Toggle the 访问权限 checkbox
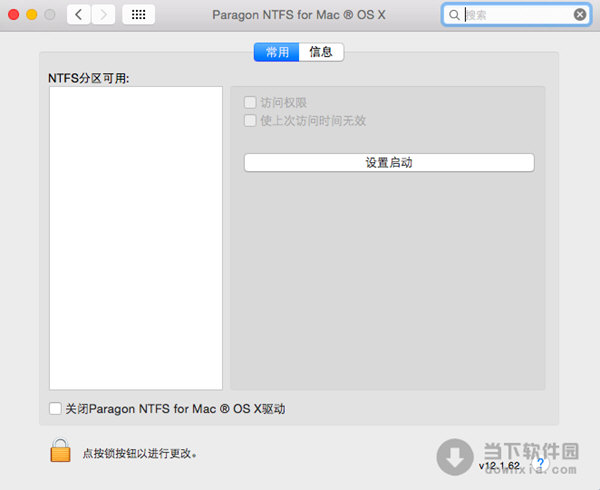The width and height of the screenshot is (600, 490). pos(250,103)
